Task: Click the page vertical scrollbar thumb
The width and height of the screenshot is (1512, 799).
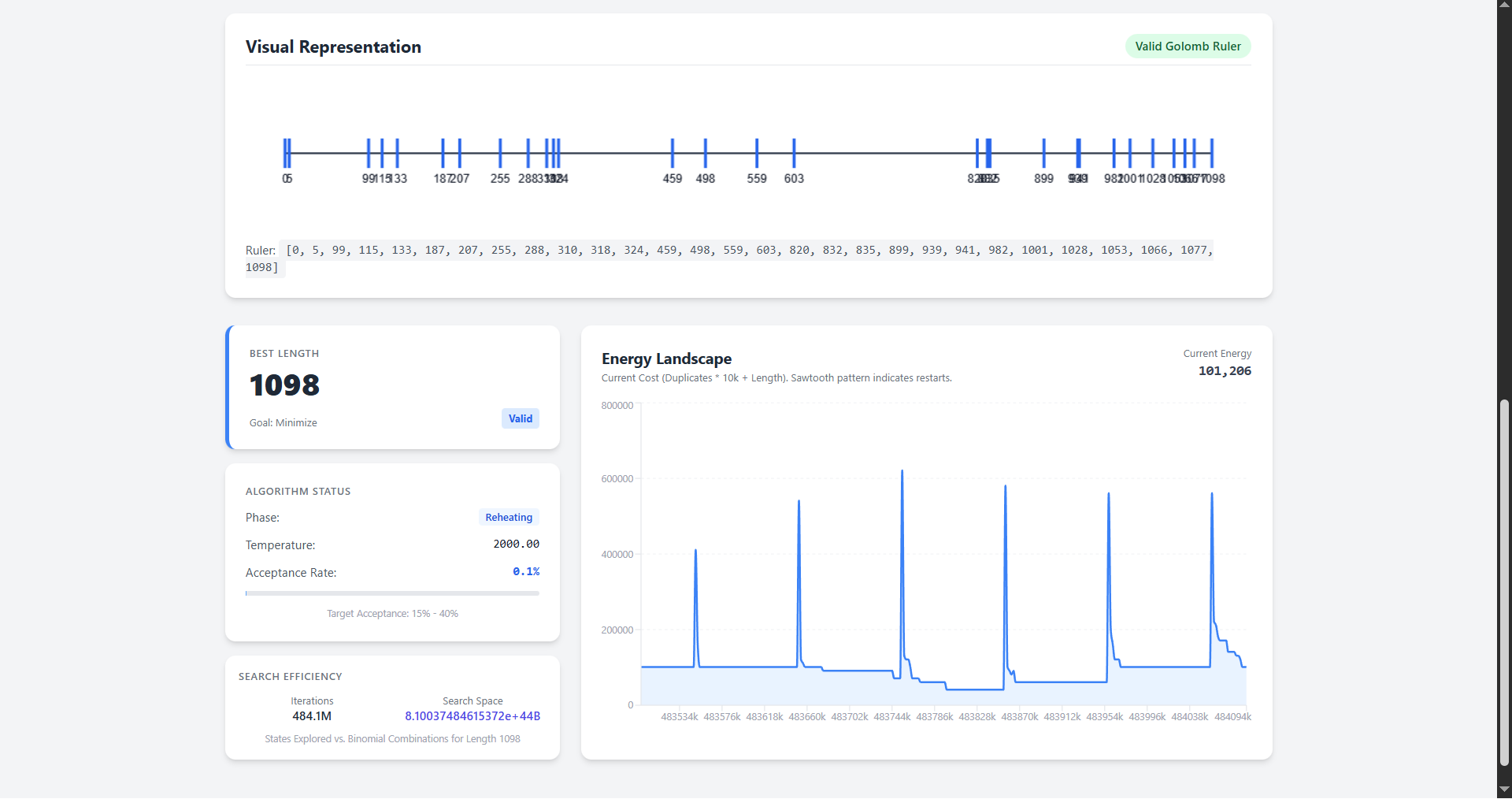Action: (x=1504, y=583)
